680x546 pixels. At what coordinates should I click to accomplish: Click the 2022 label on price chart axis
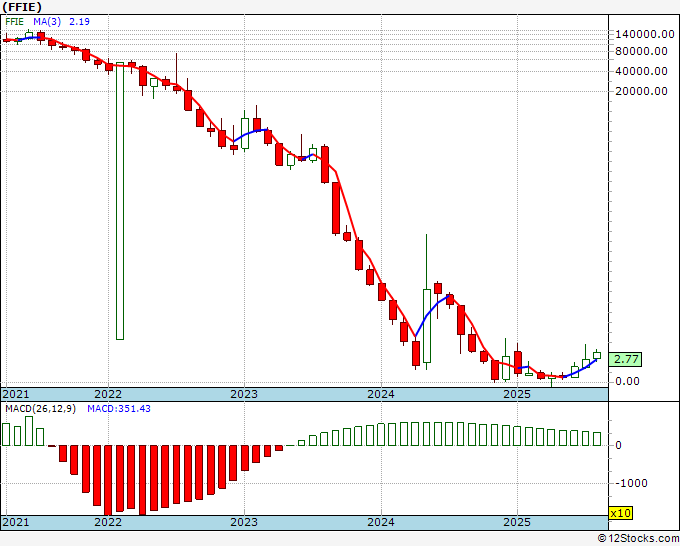click(x=108, y=394)
